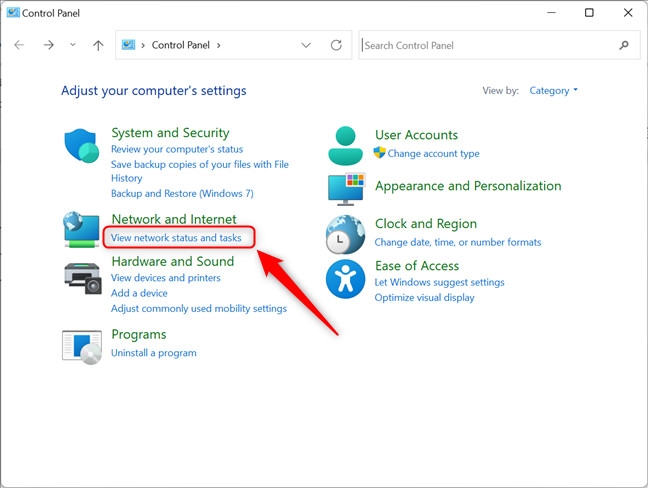
Task: Expand chevron after Control Panel breadcrumb
Action: [x=219, y=45]
